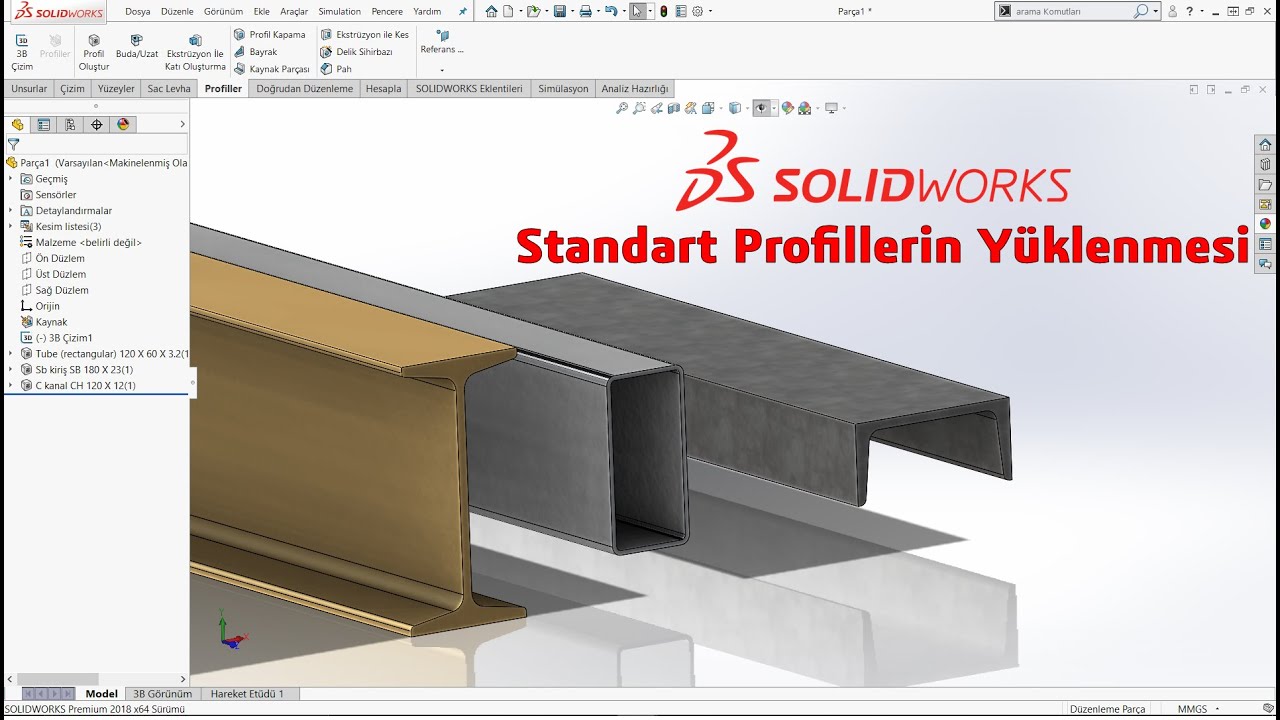
Task: Select the Buda/Uzat tool
Action: click(x=137, y=47)
